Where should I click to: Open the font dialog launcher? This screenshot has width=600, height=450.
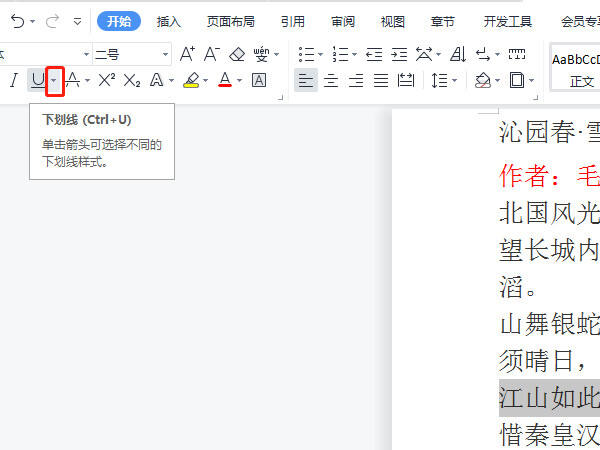tap(280, 97)
